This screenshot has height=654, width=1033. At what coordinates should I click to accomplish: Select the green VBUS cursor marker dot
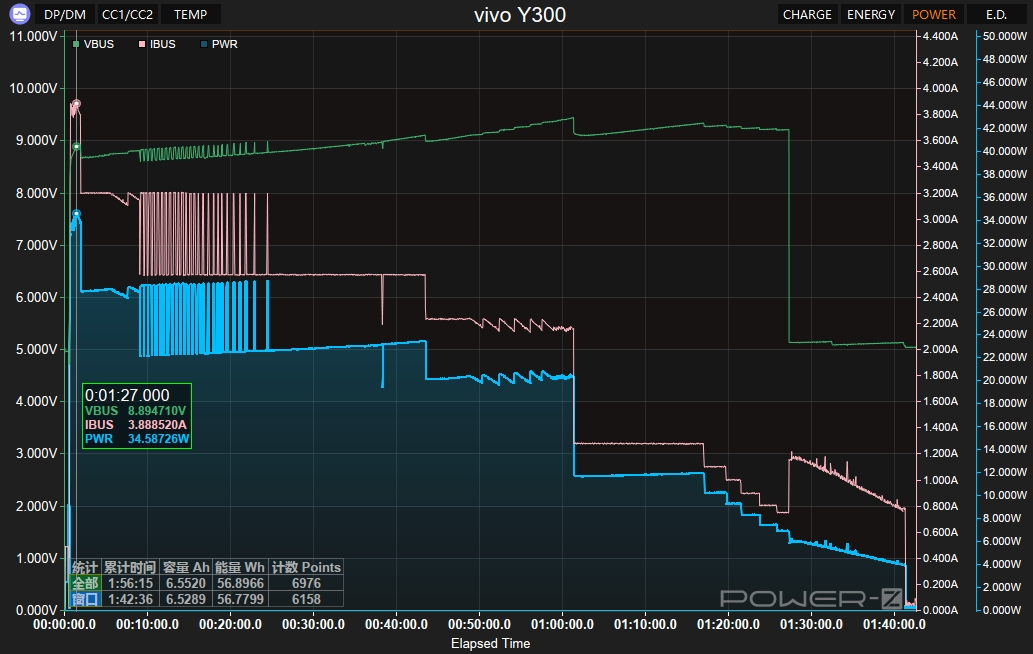tap(76, 146)
